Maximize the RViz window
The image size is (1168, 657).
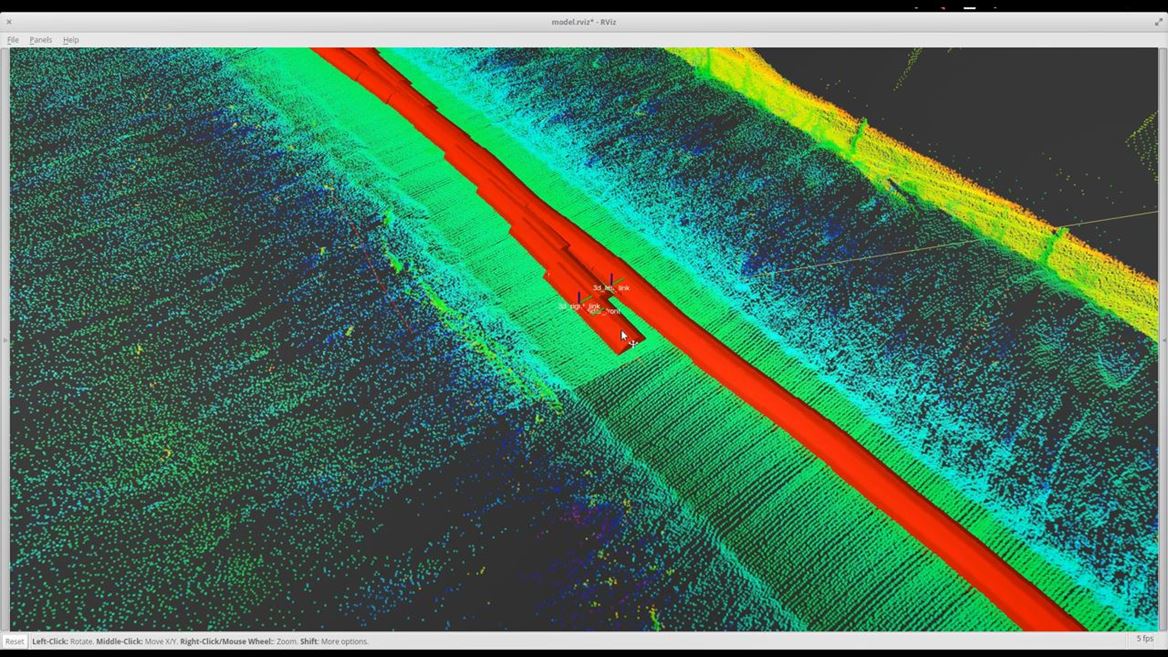coord(1160,21)
